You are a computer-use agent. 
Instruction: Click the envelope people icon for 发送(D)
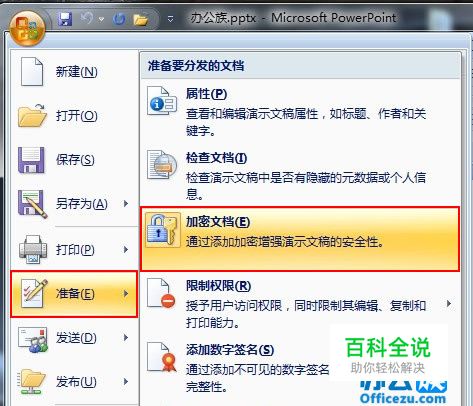33,340
